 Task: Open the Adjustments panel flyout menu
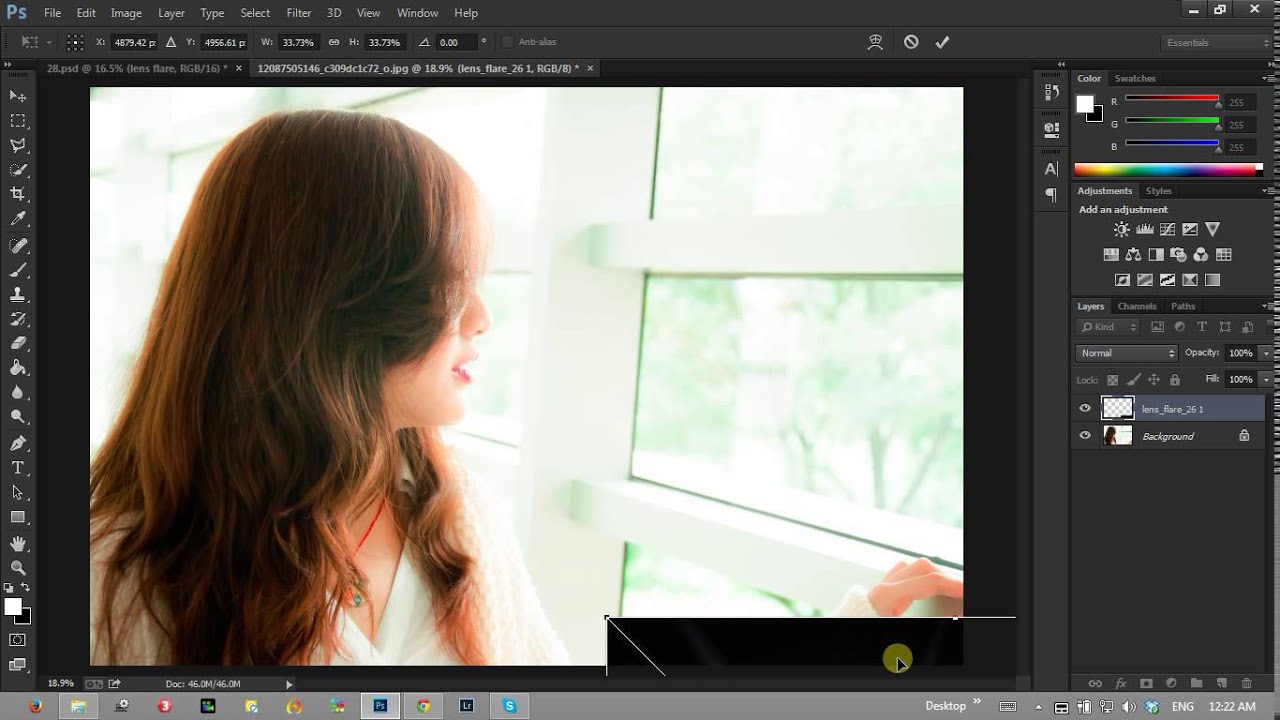(1269, 191)
